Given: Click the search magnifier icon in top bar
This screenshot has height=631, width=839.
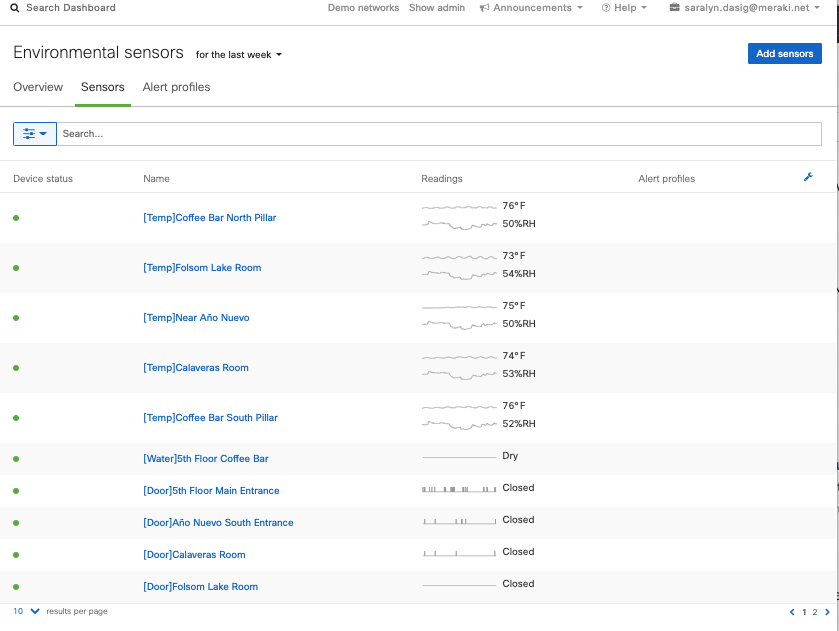Looking at the screenshot, I should pos(13,8).
